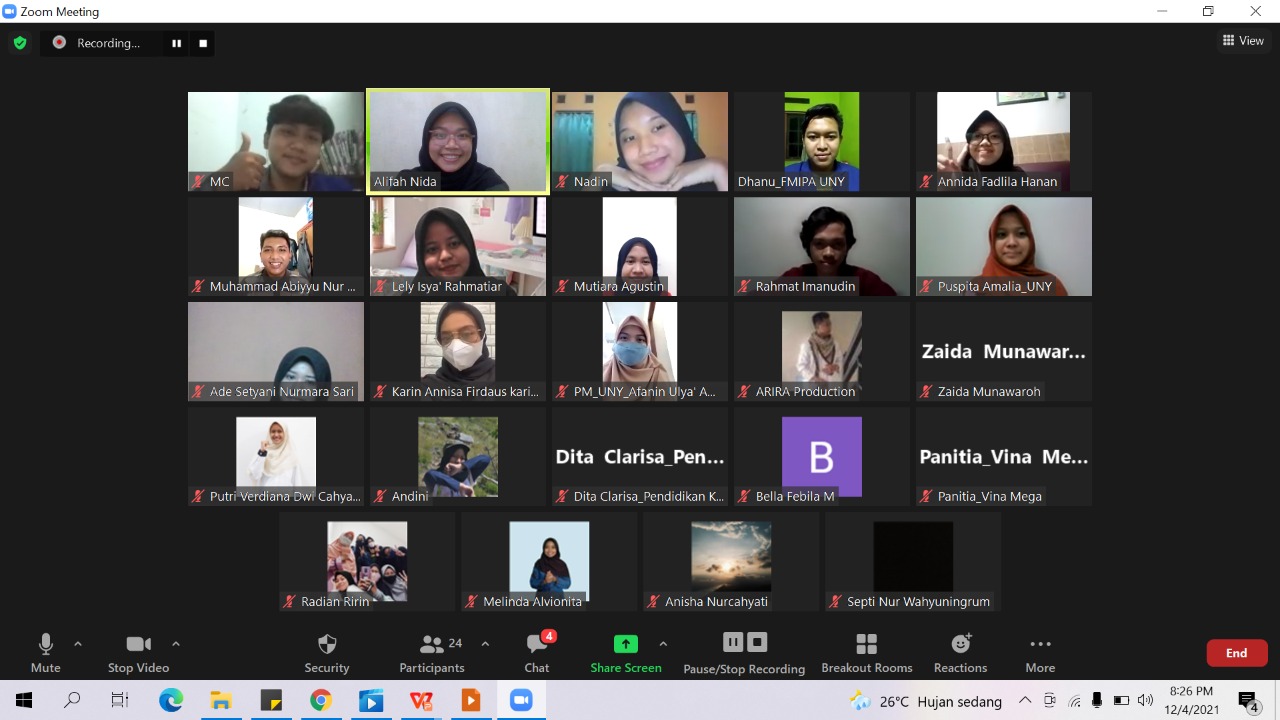Expand the audio options arrow next to Mute
The image size is (1280, 720).
coord(78,644)
